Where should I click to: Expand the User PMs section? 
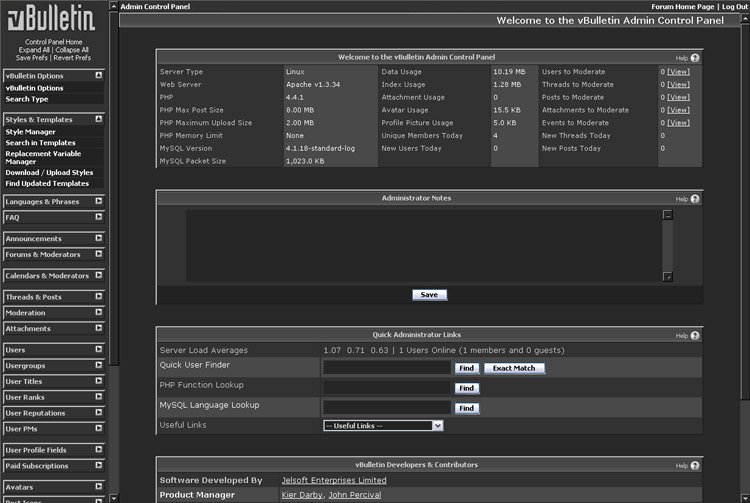99,428
